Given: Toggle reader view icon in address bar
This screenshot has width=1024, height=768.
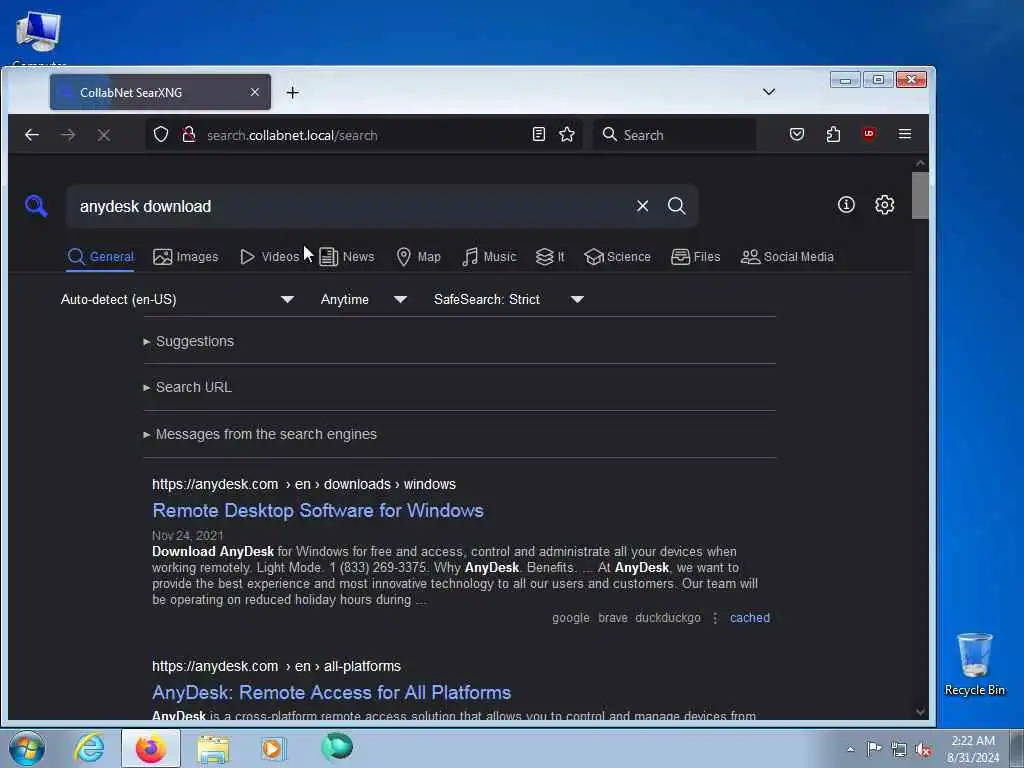Looking at the screenshot, I should (x=538, y=135).
